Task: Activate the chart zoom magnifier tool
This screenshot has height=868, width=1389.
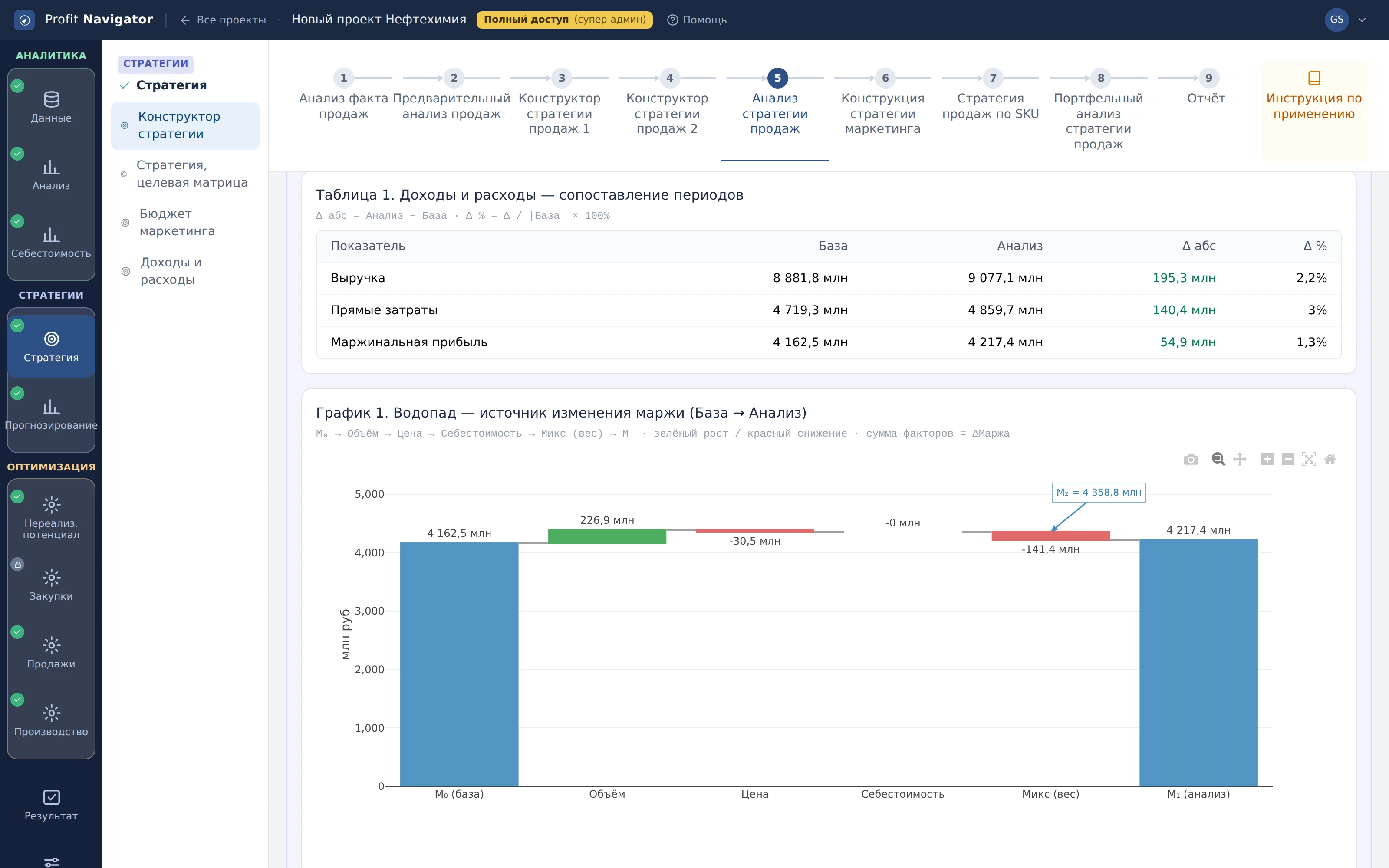Action: [1218, 459]
